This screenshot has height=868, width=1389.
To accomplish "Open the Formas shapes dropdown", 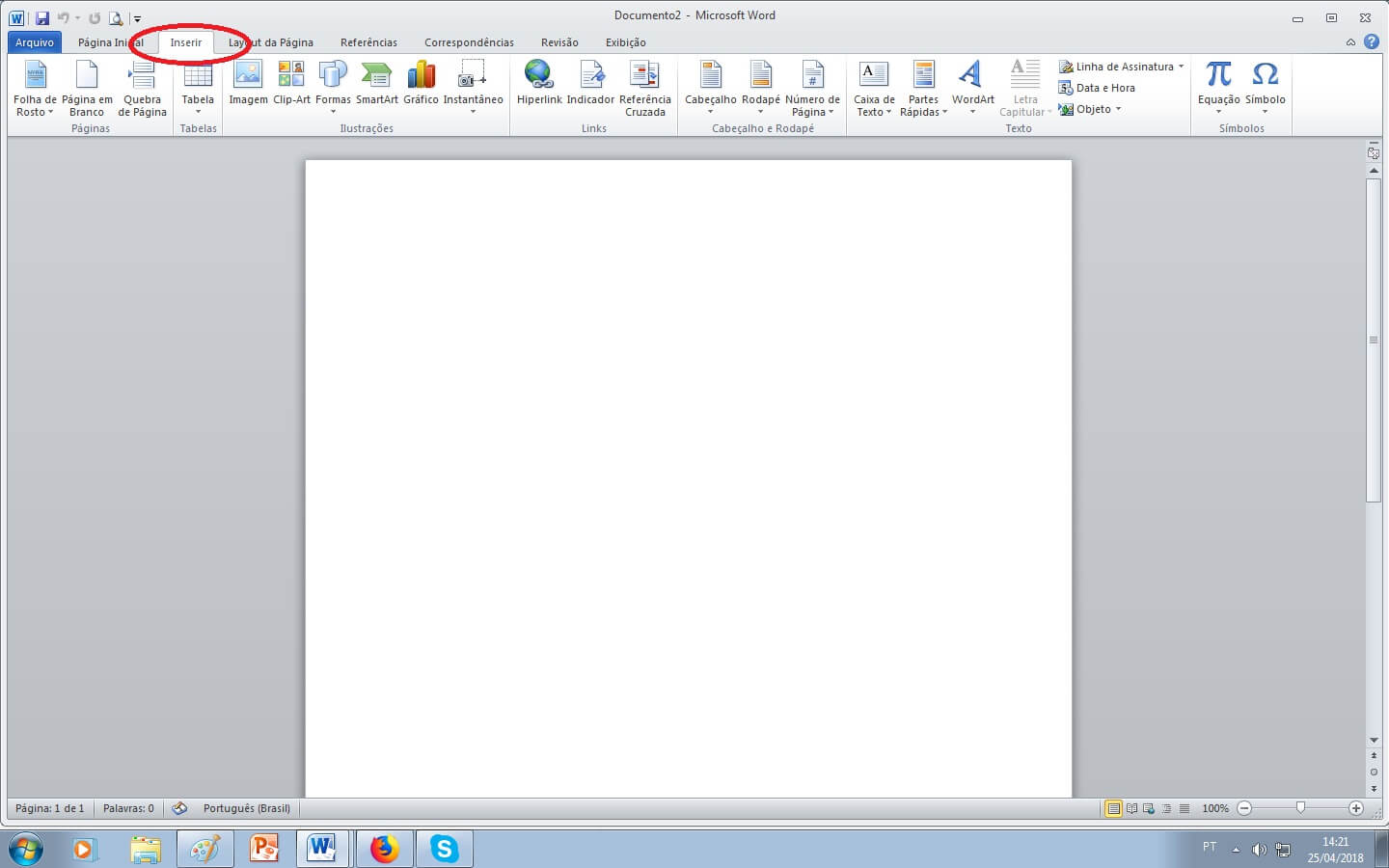I will click(x=333, y=89).
